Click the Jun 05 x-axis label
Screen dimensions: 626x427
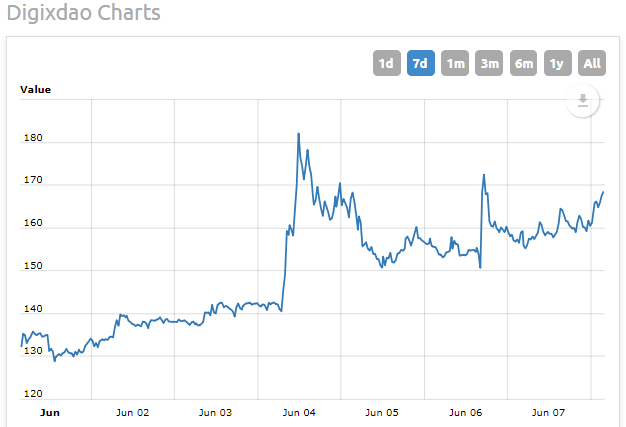(x=382, y=413)
